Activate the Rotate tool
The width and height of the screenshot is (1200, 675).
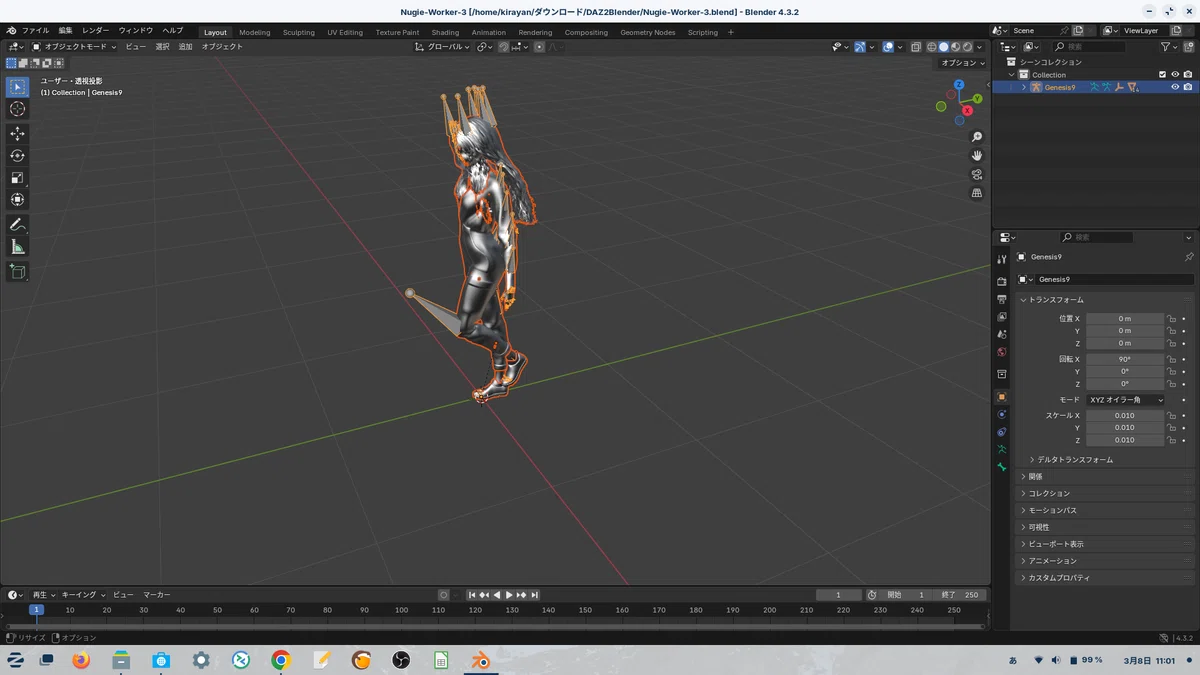point(17,155)
